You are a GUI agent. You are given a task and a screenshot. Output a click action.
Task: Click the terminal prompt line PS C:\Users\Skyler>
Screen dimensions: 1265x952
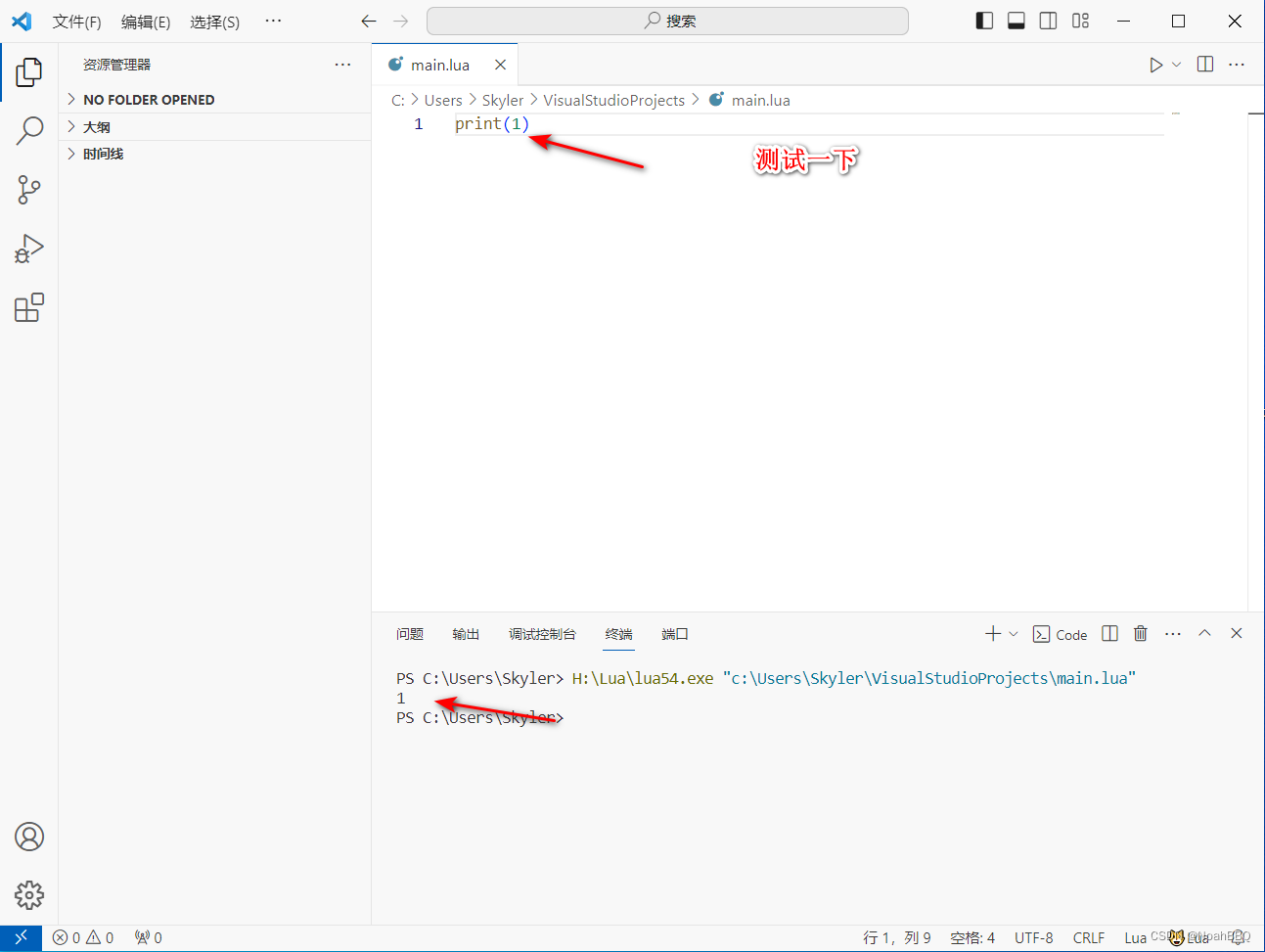click(x=479, y=718)
